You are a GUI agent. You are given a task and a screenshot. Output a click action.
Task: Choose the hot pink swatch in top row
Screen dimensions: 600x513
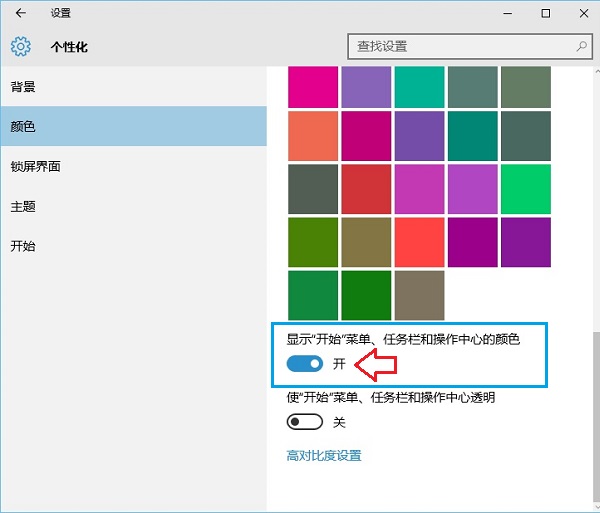313,87
